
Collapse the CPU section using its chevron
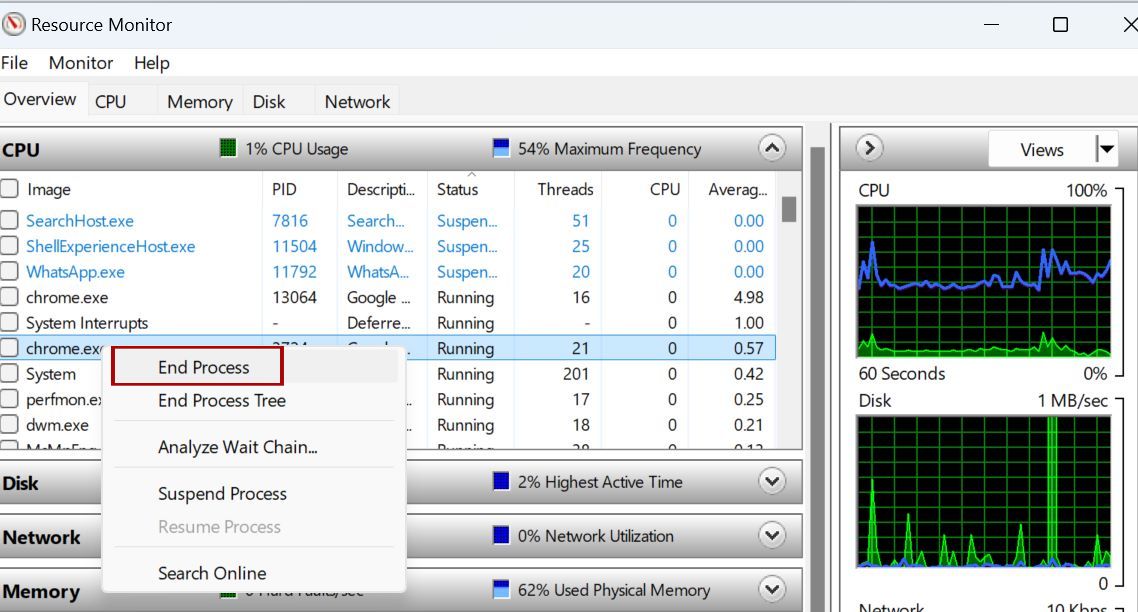click(771, 149)
